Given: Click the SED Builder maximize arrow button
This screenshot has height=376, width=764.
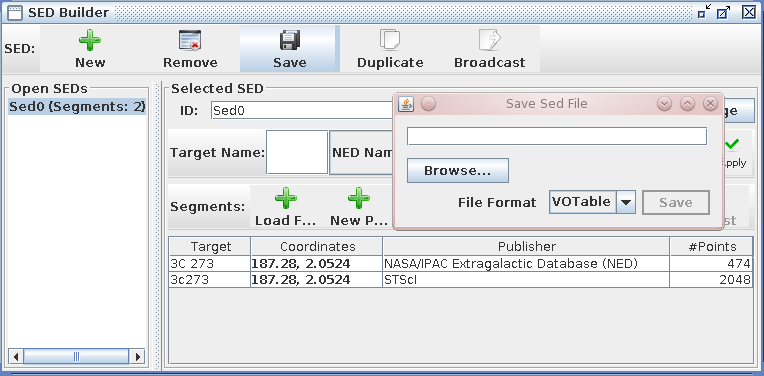Looking at the screenshot, I should click(724, 12).
